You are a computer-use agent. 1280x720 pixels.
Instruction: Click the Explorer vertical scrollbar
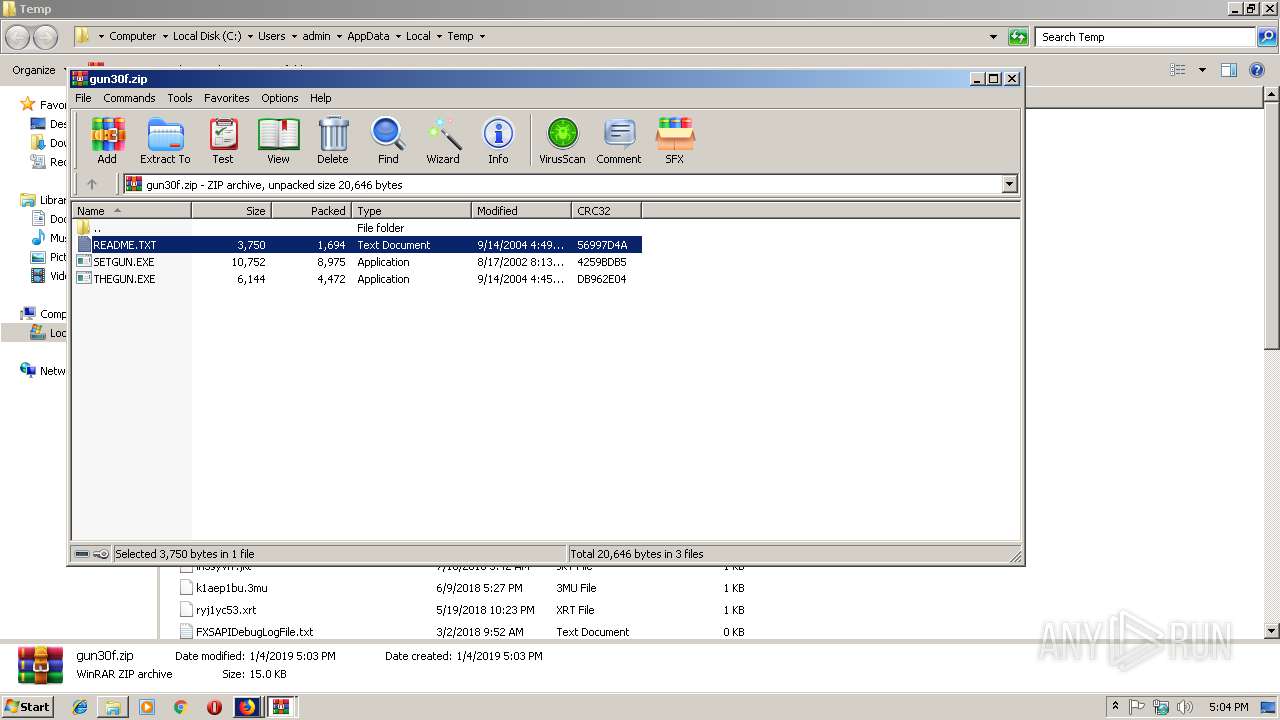coord(1272,362)
